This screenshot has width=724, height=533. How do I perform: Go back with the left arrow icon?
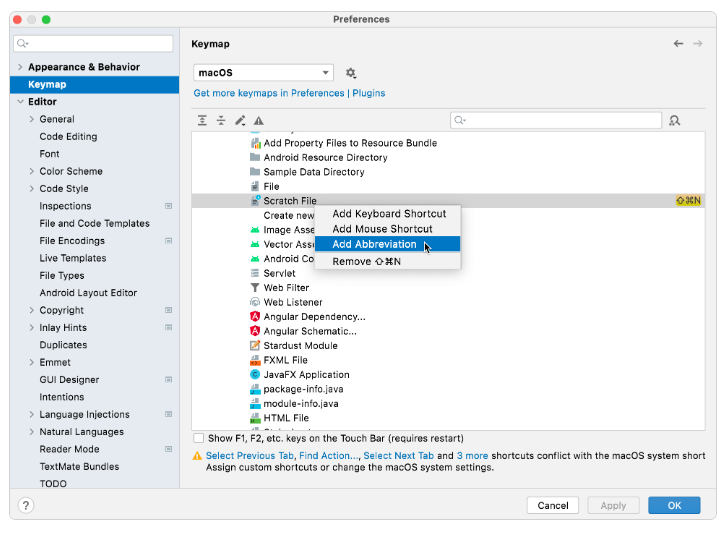678,43
